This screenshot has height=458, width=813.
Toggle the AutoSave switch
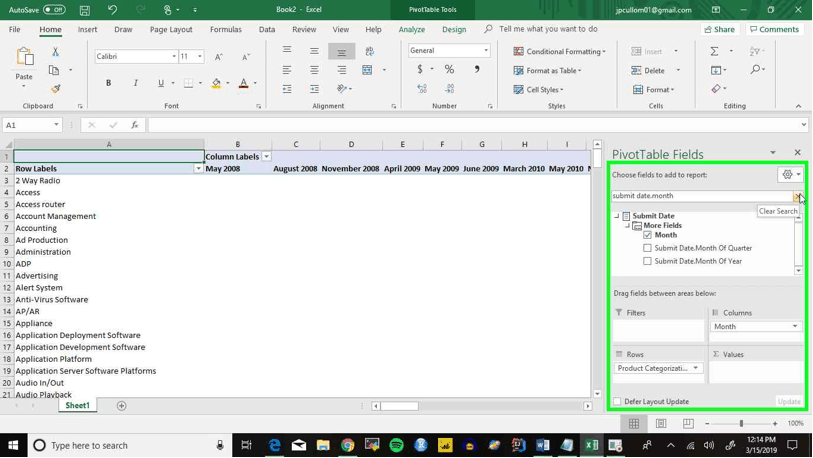(x=53, y=10)
